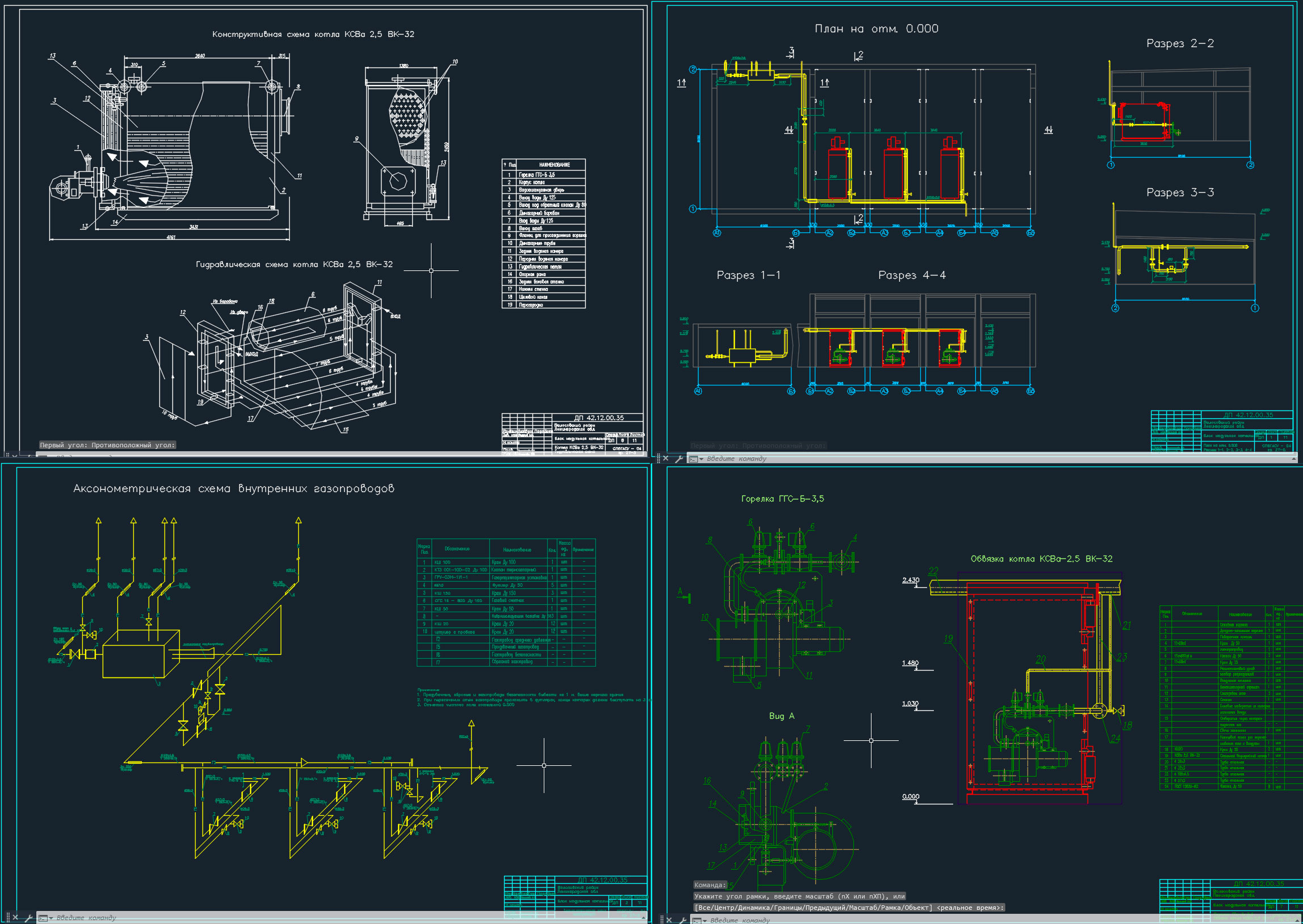
Task: Click the 'Команда:' history line
Action: click(x=710, y=885)
